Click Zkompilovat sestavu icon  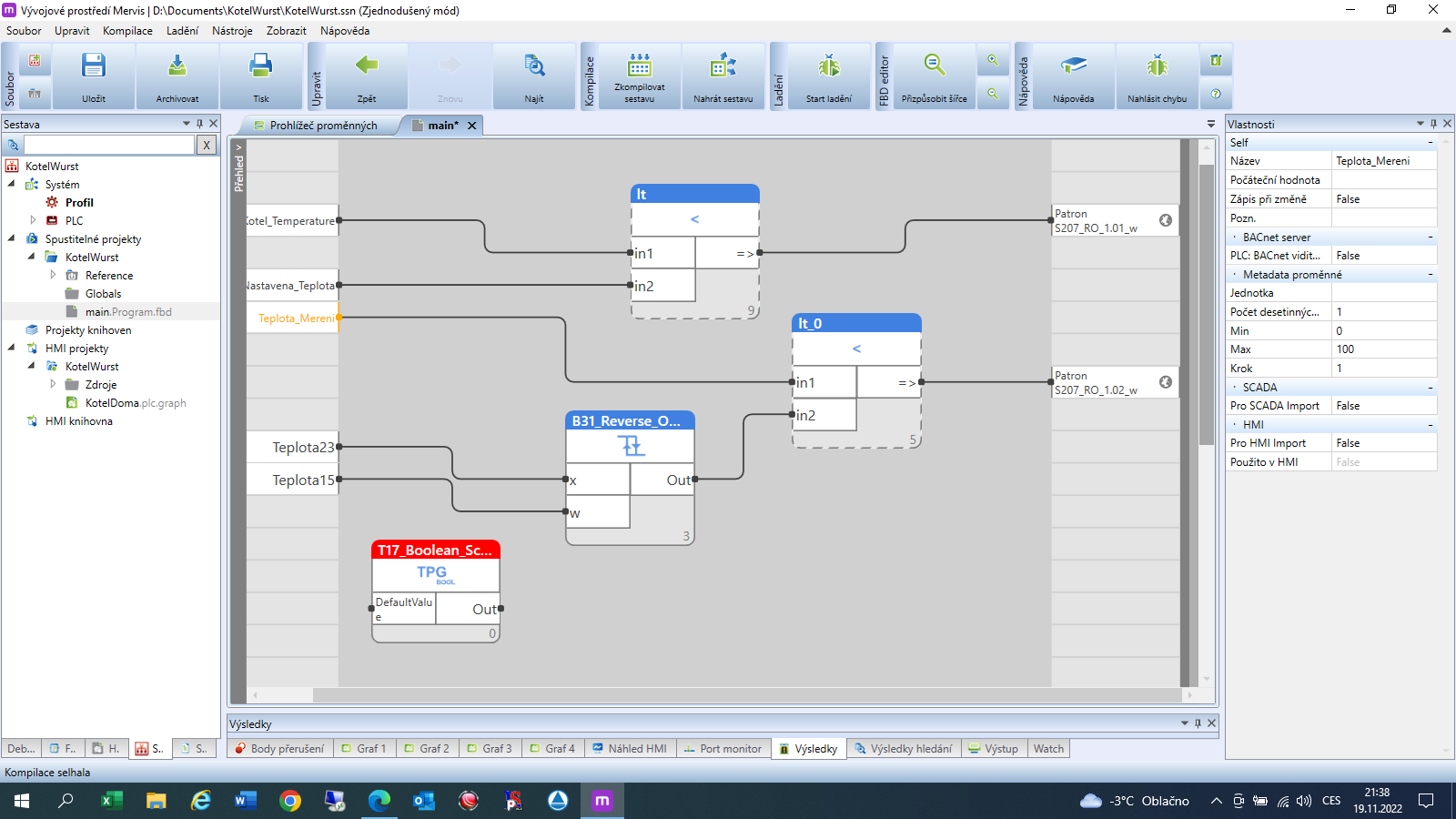pyautogui.click(x=640, y=66)
